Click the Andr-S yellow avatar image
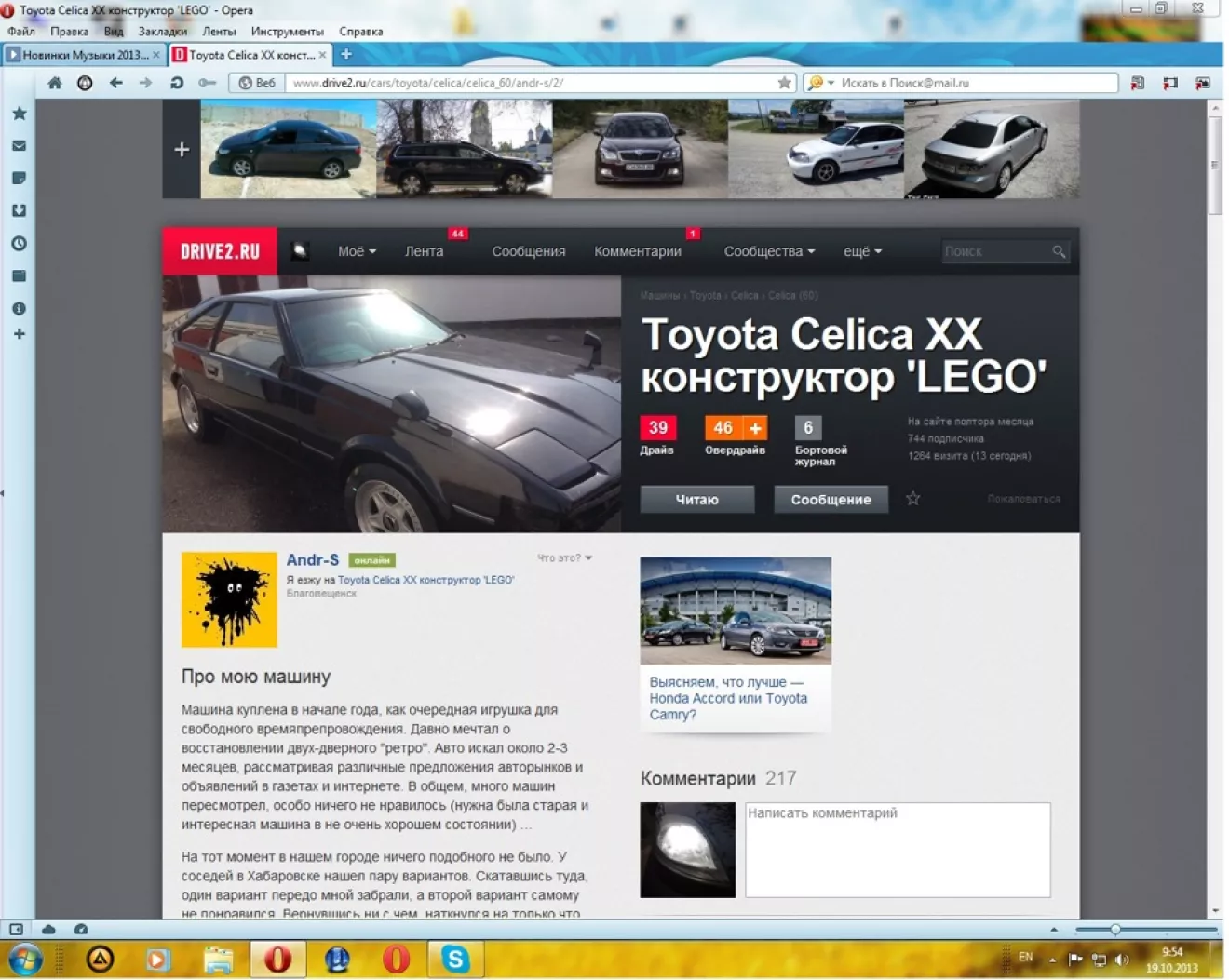1229x980 pixels. tap(229, 599)
